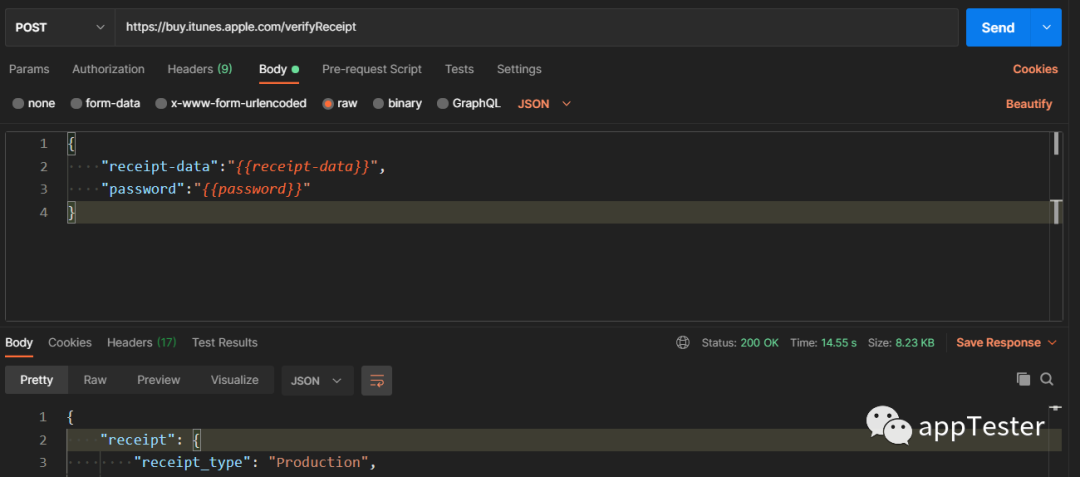
Task: Open the JSON format dropdown for the request body
Action: coord(544,104)
